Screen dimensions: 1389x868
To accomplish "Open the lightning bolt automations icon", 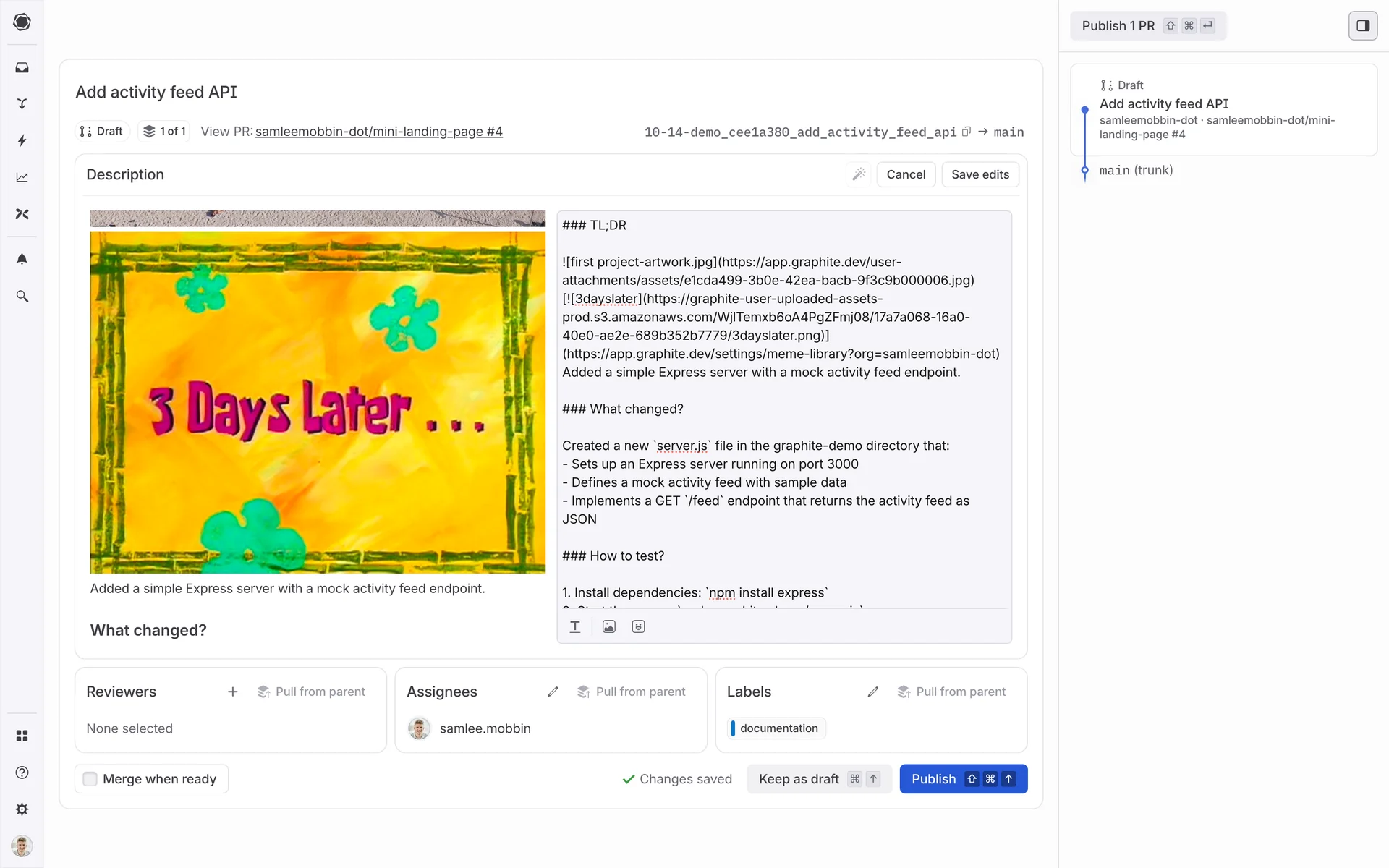I will pos(22,140).
